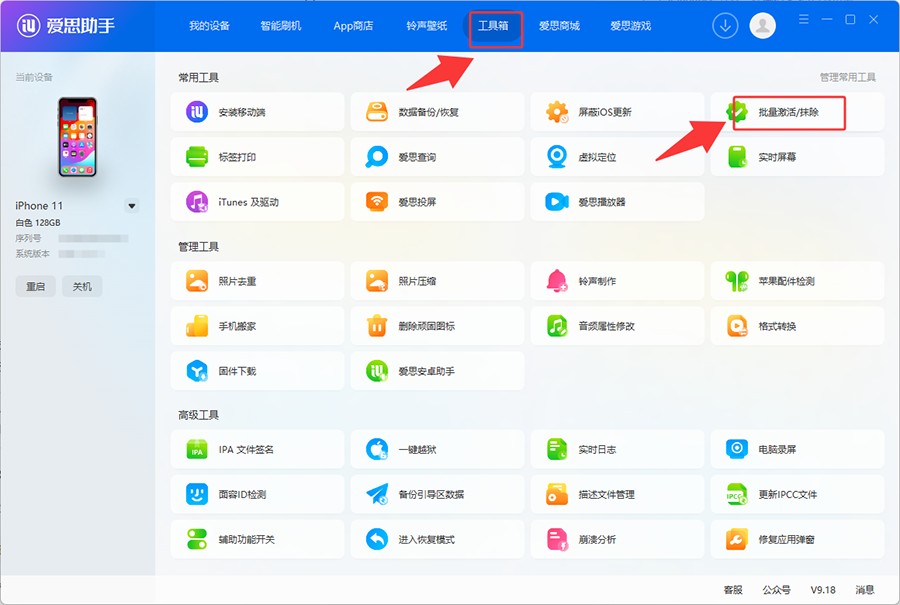Open the 一键越狱 Apple icon
900x605 pixels.
click(x=377, y=449)
